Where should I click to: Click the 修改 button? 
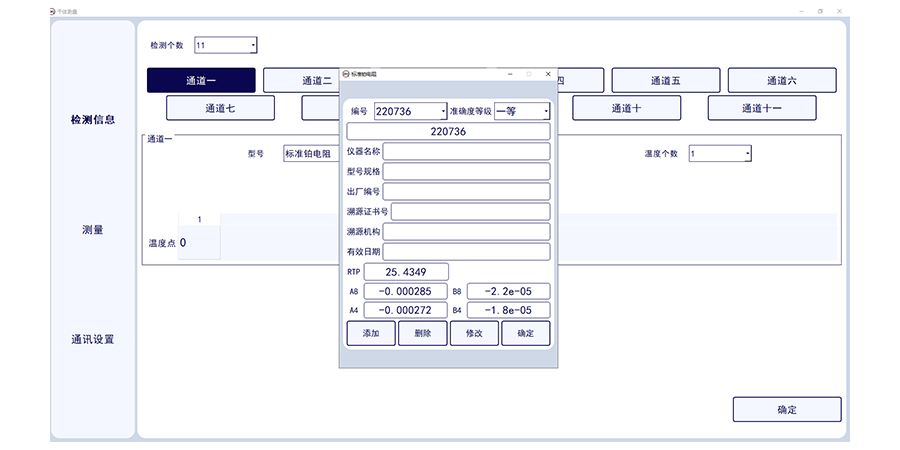pyautogui.click(x=474, y=333)
